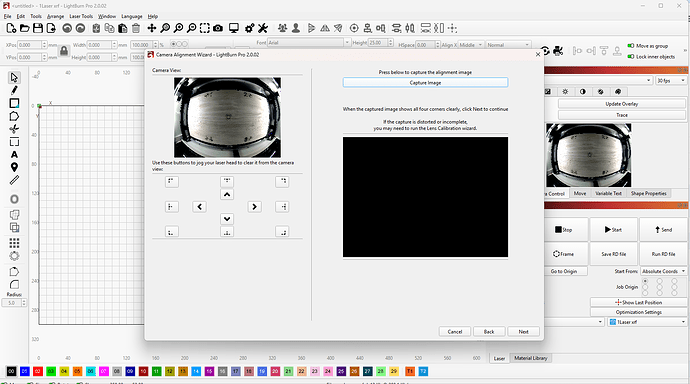The image size is (690, 384).
Task: Click the Zoom to Frame dashed-square icon
Action: coord(205,28)
